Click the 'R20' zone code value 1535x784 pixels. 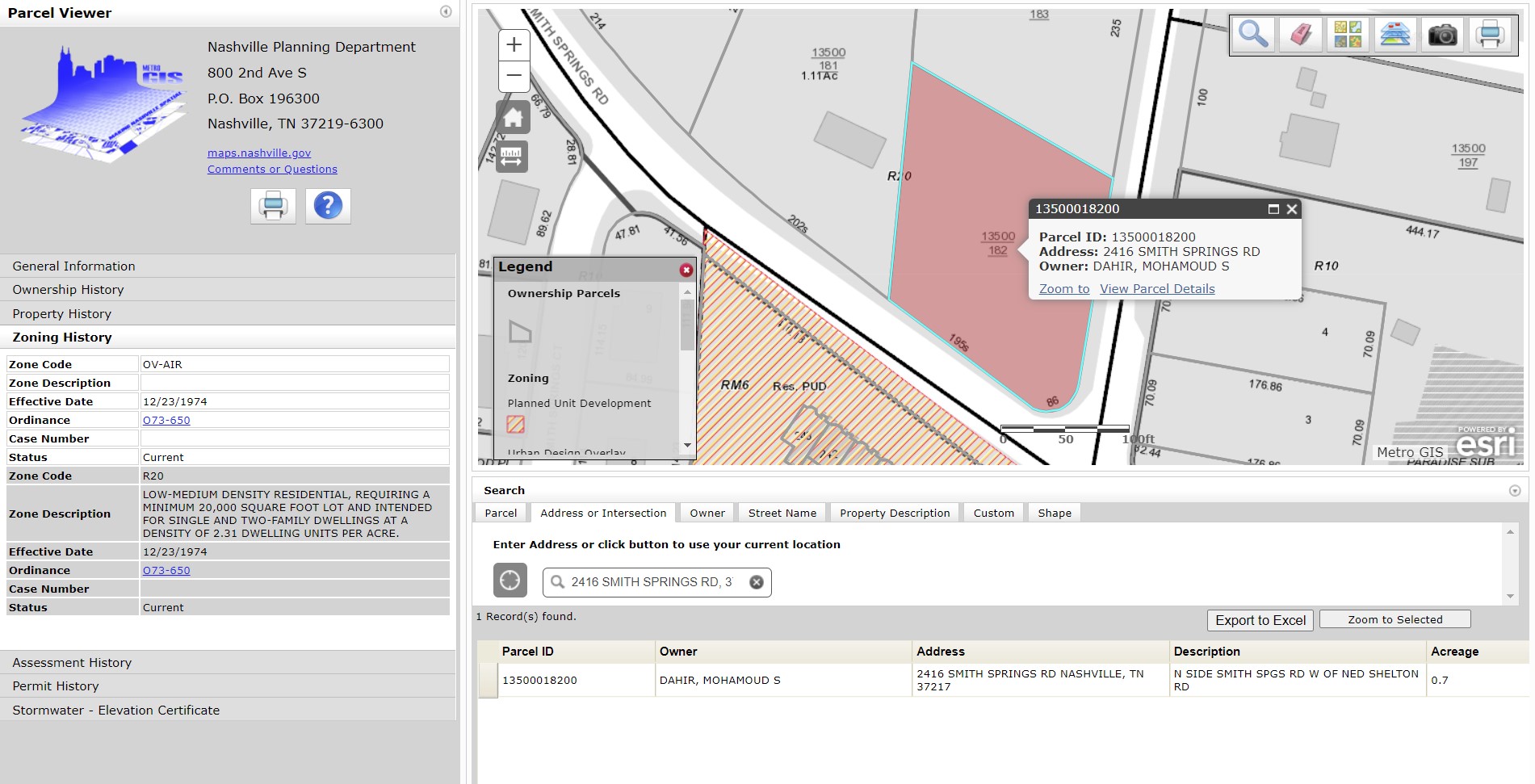295,476
